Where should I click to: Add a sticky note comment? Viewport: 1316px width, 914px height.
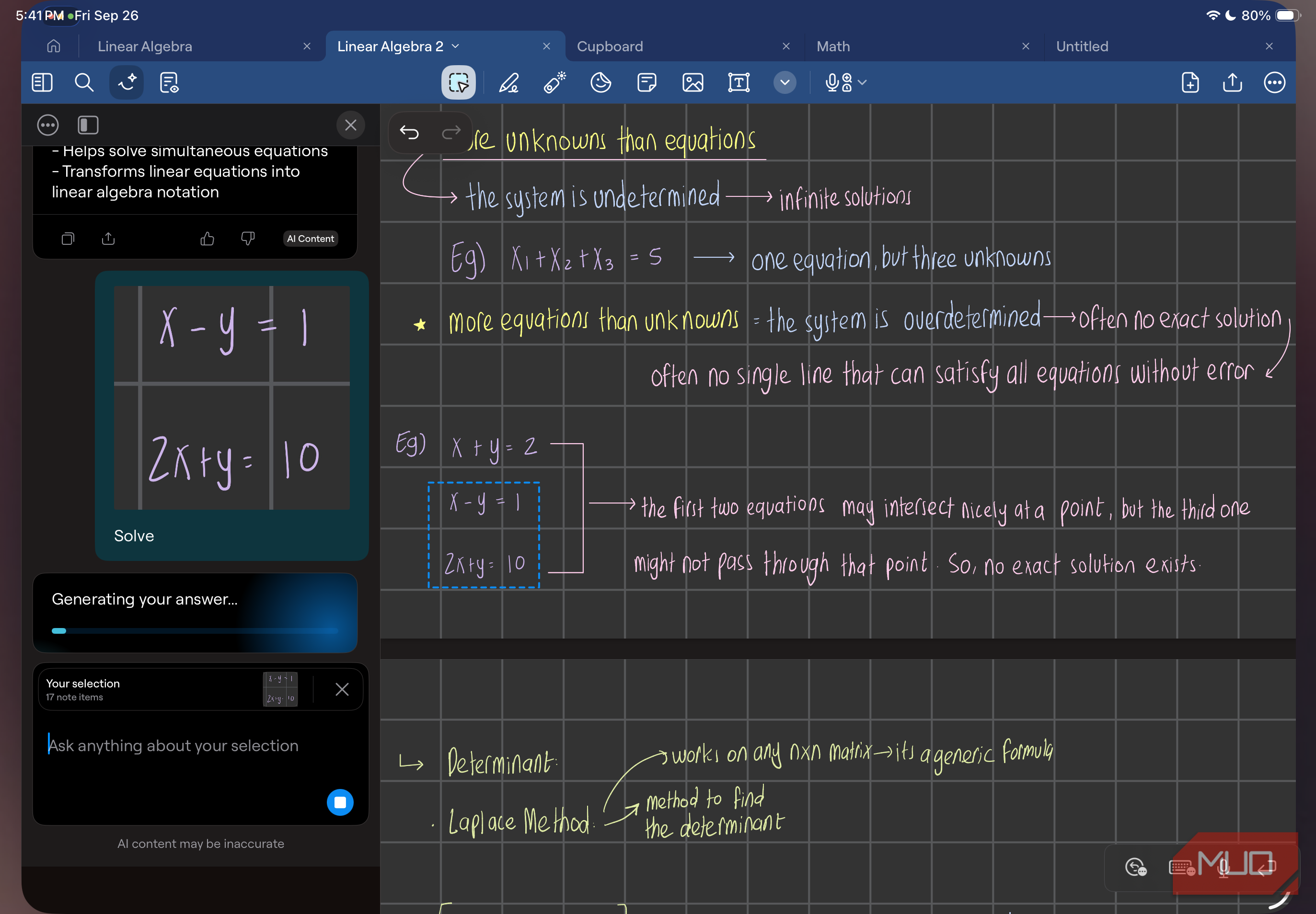[x=647, y=82]
